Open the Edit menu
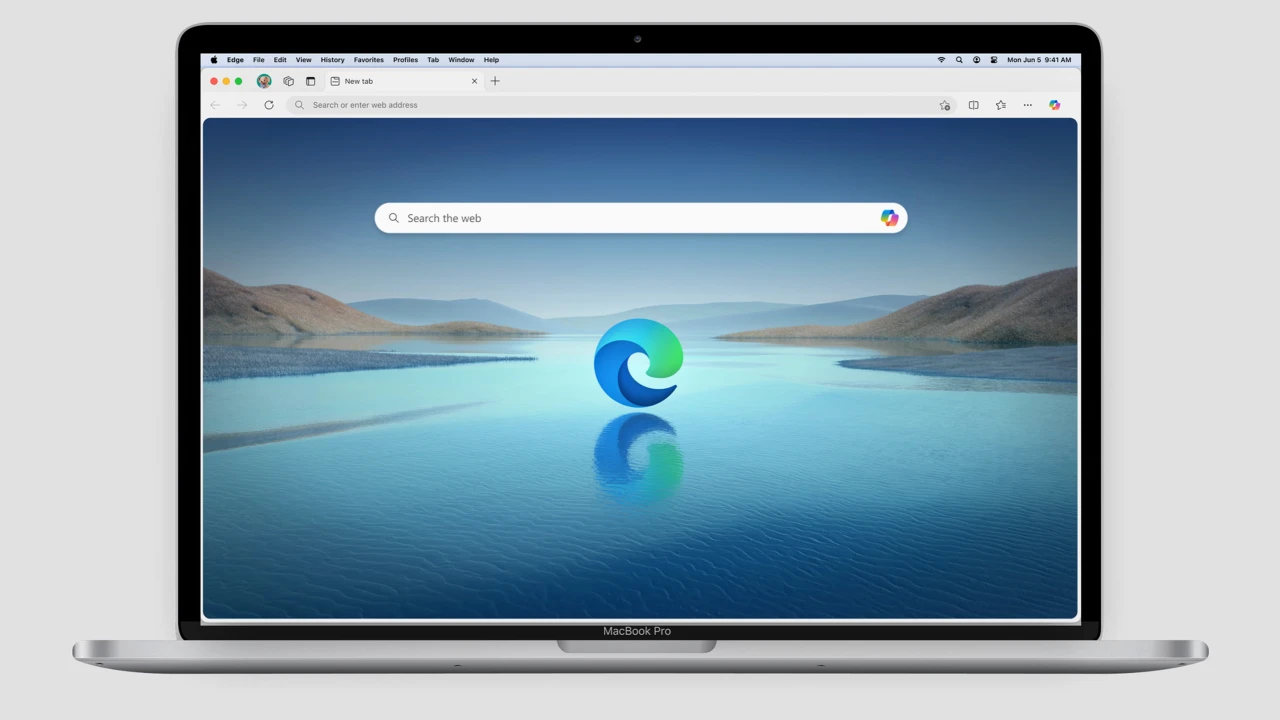1280x720 pixels. tap(280, 60)
